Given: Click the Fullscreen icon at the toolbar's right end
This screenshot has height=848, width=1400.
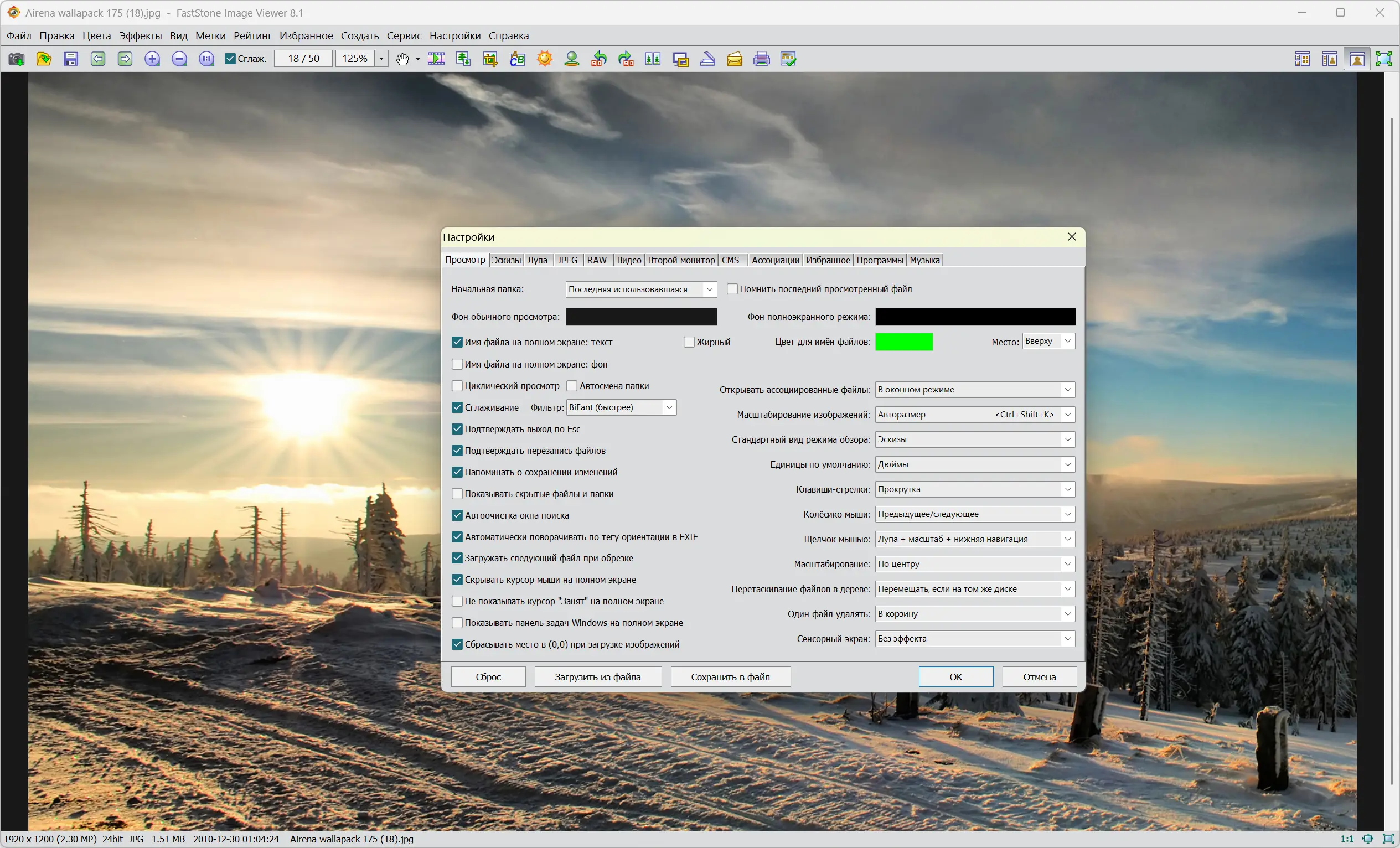Looking at the screenshot, I should (x=1384, y=59).
